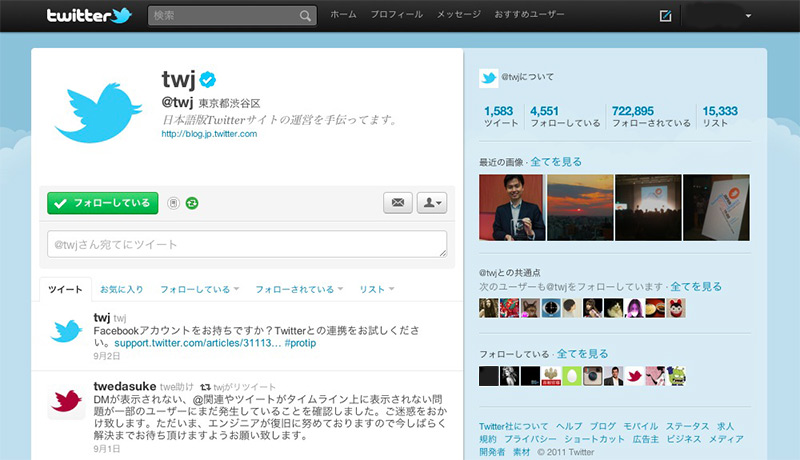Click the black-and-white woman avatar in following
The height and width of the screenshot is (460, 800).
click(x=509, y=376)
